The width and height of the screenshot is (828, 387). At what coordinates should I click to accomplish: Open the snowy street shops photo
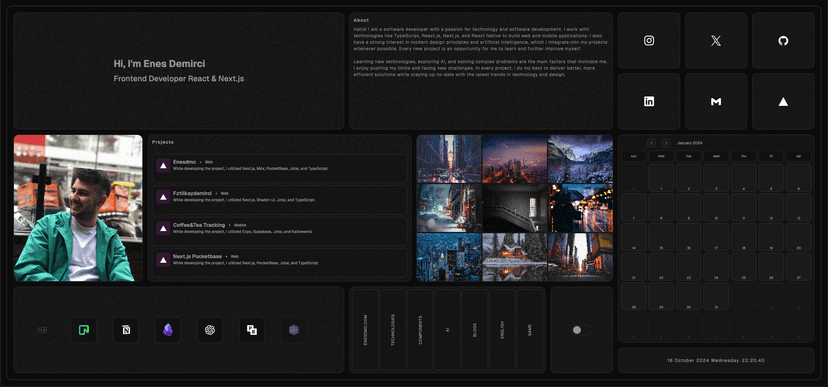coord(449,208)
